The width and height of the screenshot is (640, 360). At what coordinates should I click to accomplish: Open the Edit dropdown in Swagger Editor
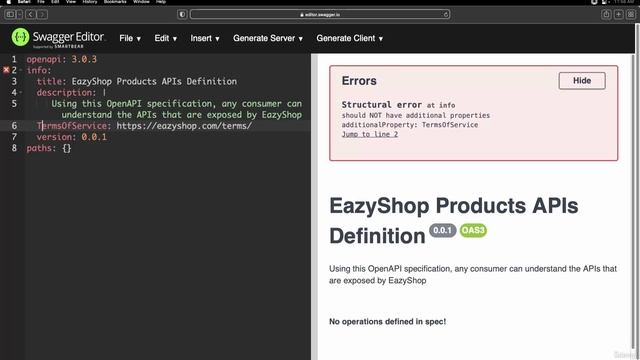tap(165, 38)
